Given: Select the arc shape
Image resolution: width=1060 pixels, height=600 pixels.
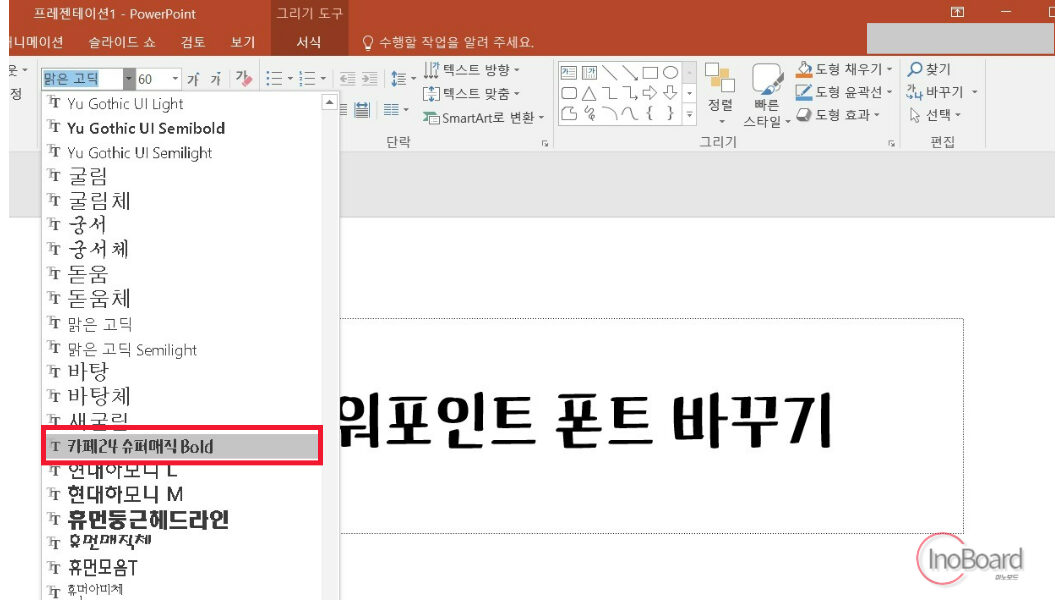Looking at the screenshot, I should click(x=610, y=113).
